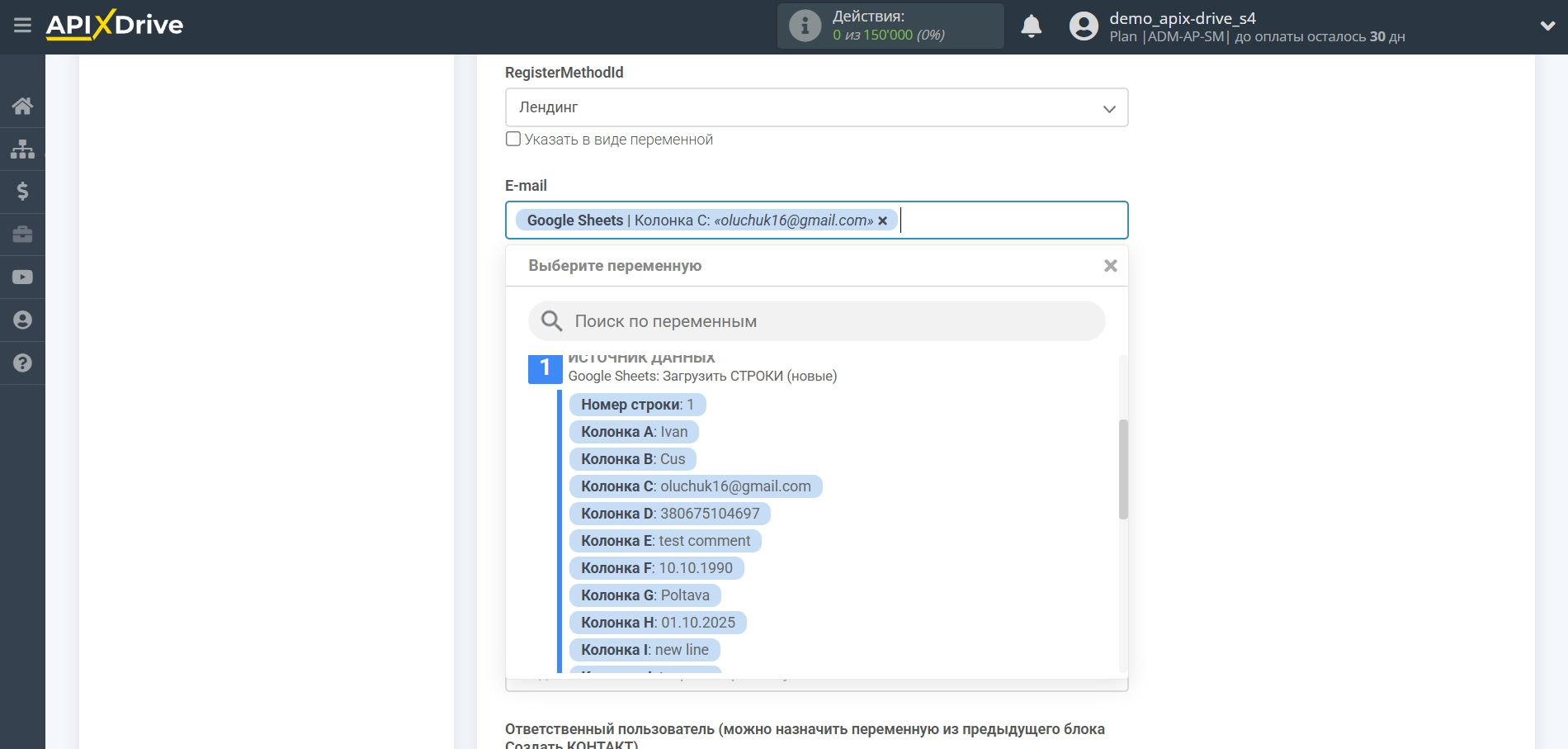The width and height of the screenshot is (1568, 749).
Task: Select variable 'Колонка A: Ivan'
Action: [634, 432]
